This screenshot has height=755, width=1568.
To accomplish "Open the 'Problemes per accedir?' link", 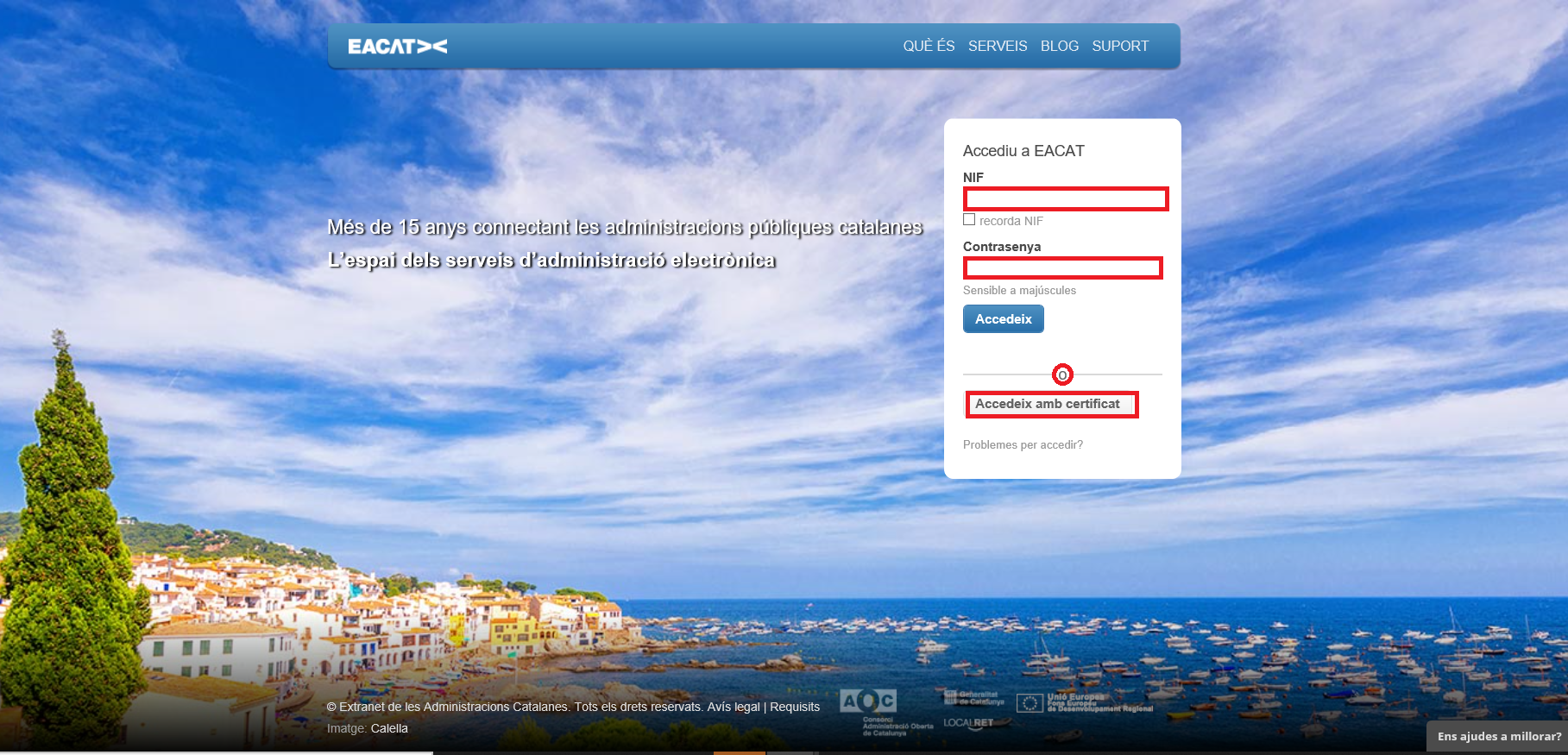I will click(x=1023, y=445).
